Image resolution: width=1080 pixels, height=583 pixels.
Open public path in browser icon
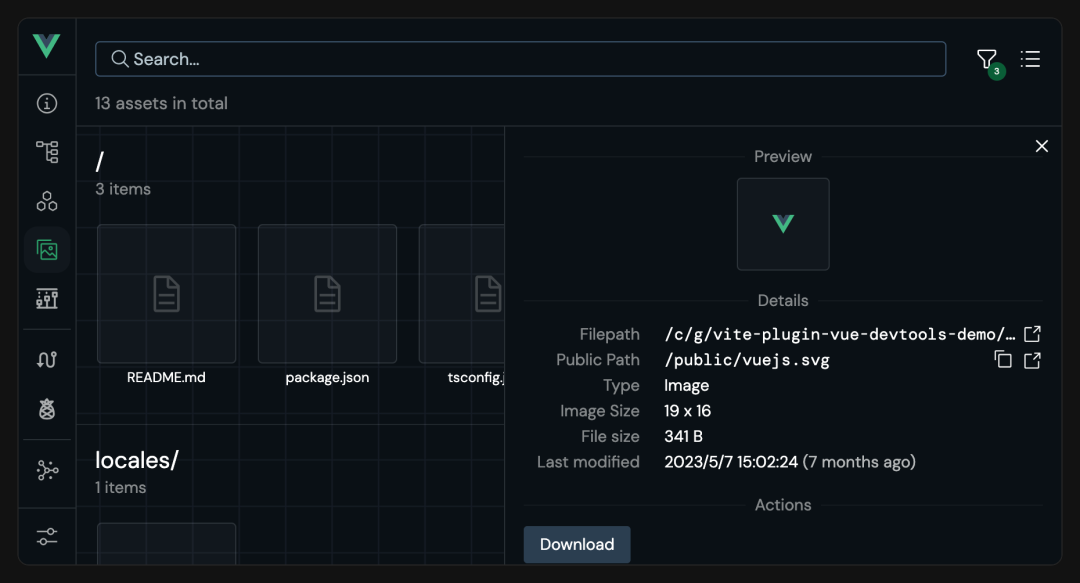coord(1032,360)
